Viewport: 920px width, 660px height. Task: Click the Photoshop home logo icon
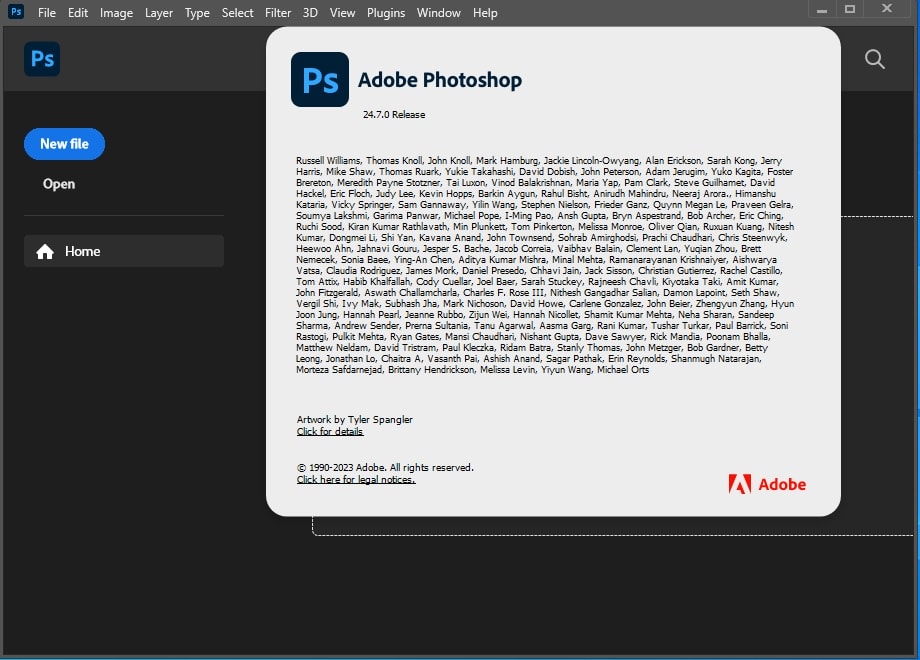coord(42,59)
